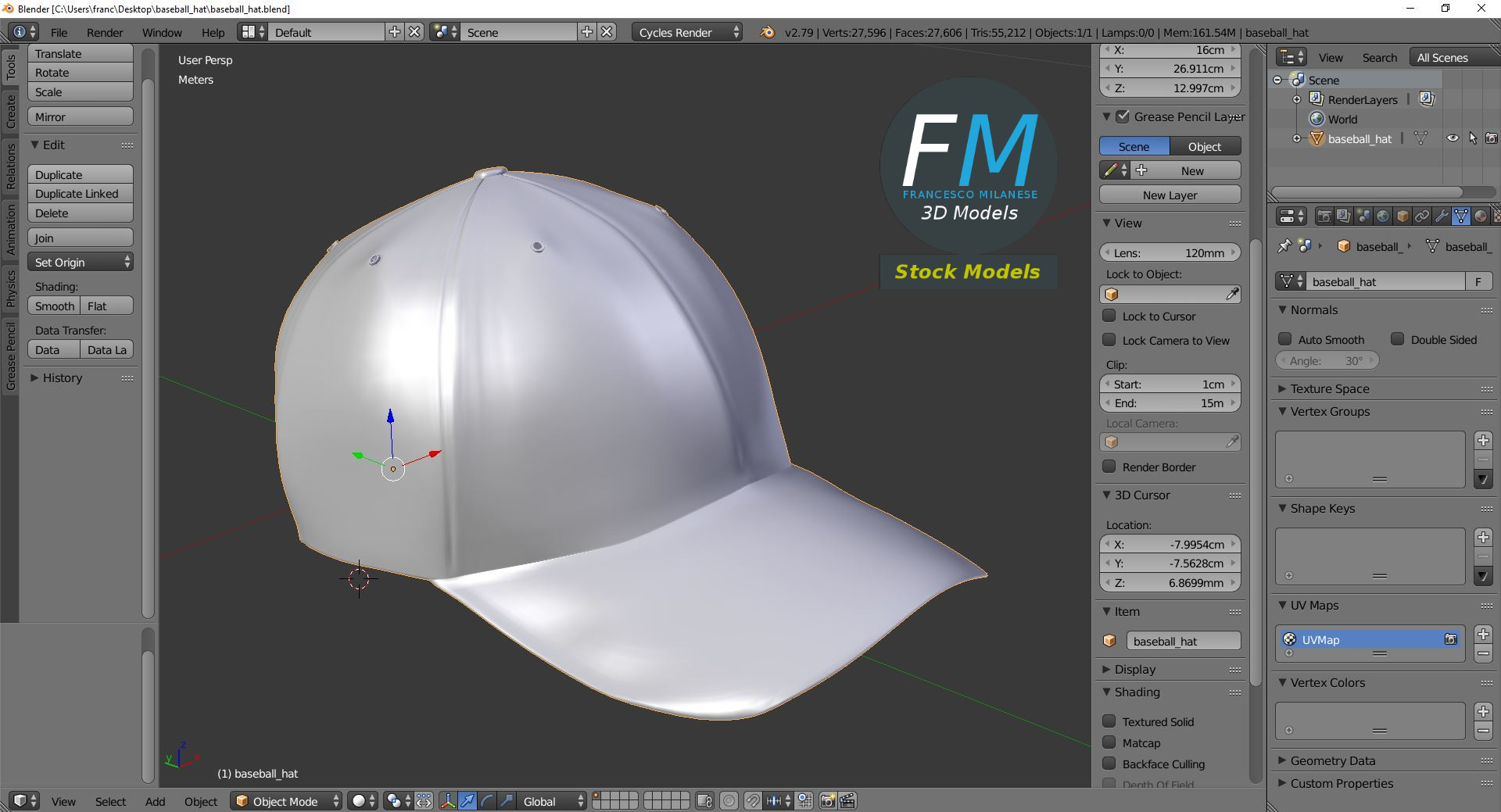Select the rotate manipulator arc icon
This screenshot has width=1501, height=812.
point(487,801)
